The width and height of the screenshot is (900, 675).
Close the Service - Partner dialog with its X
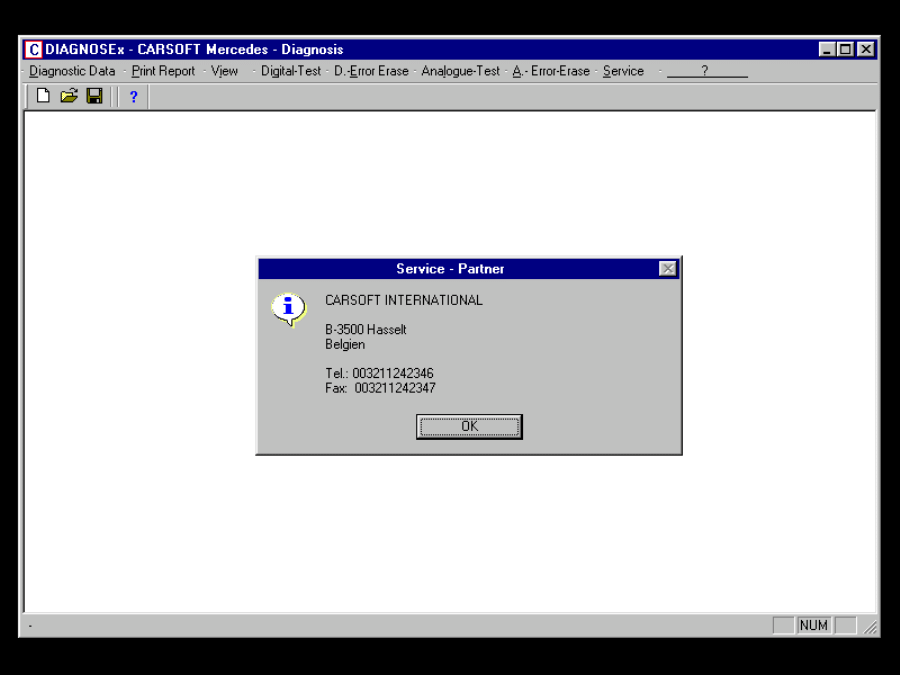(667, 268)
